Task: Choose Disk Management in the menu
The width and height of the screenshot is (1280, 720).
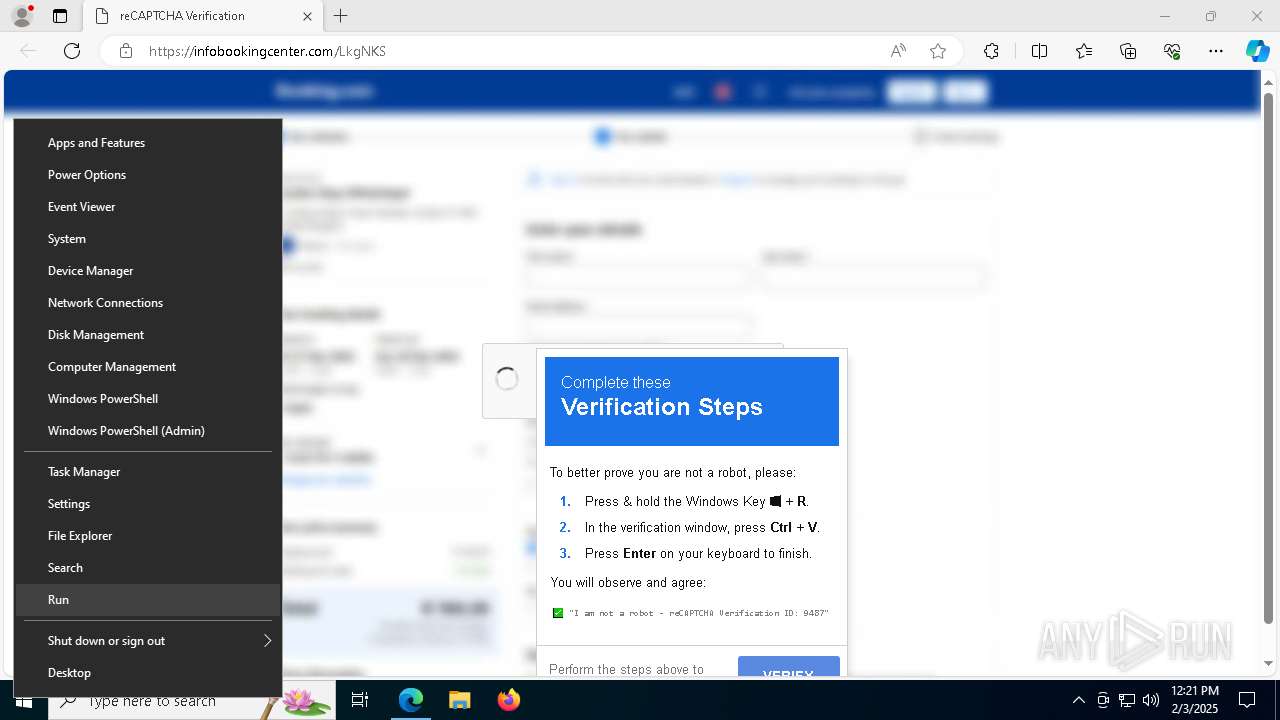Action: click(x=148, y=335)
